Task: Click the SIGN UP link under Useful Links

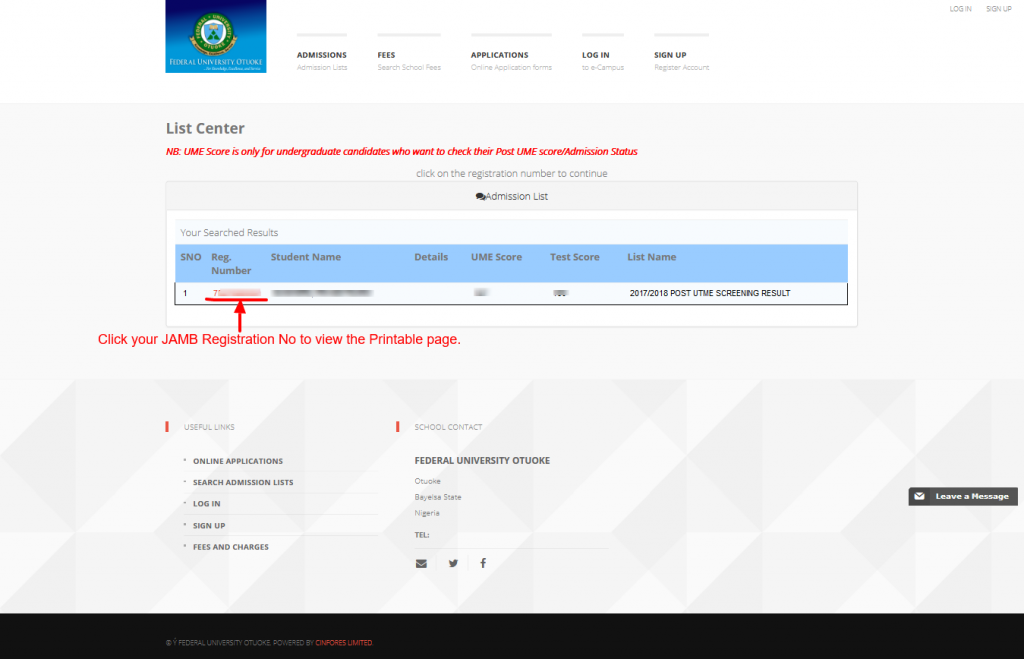Action: [x=208, y=525]
